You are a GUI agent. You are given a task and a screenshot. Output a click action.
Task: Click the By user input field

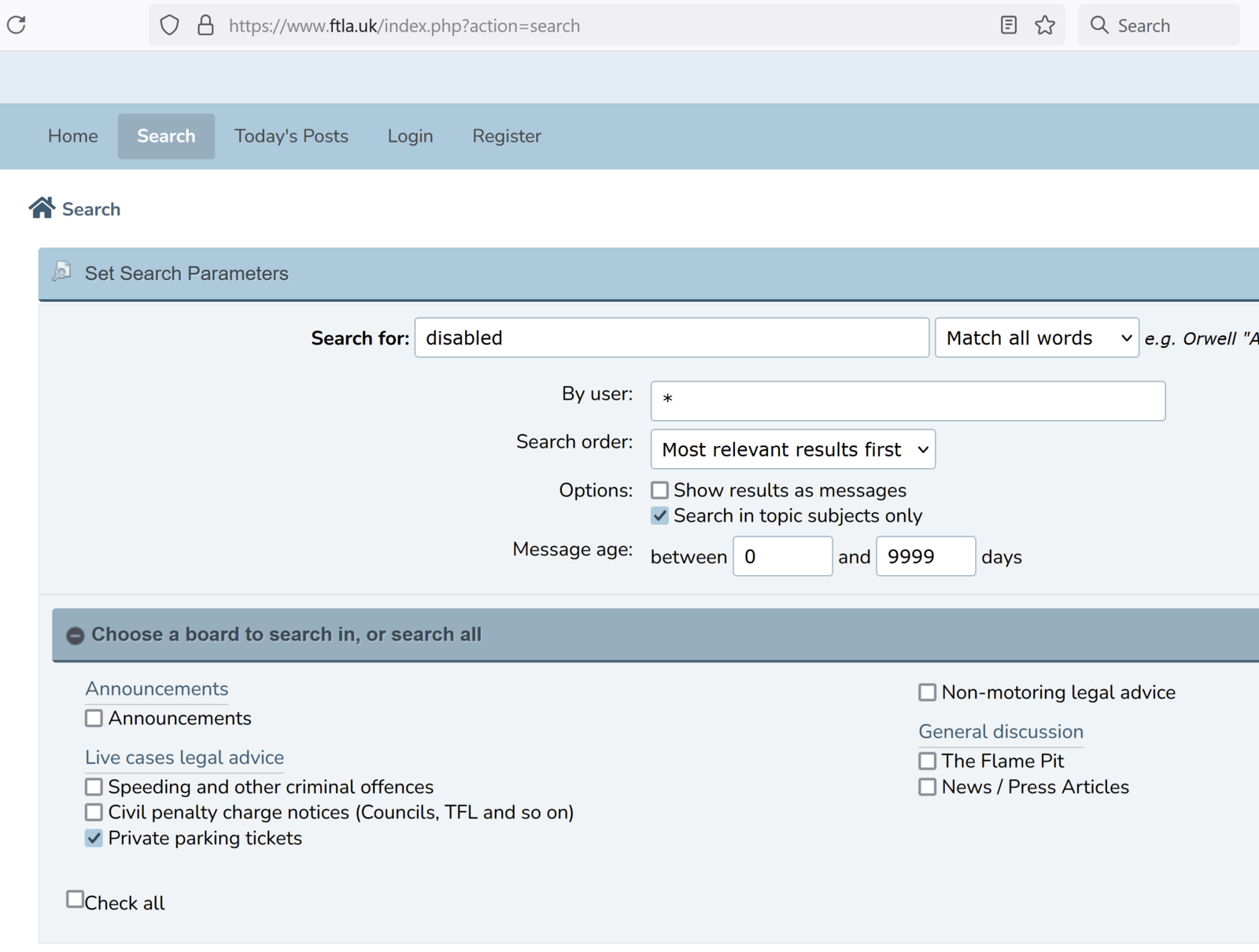pyautogui.click(x=907, y=401)
